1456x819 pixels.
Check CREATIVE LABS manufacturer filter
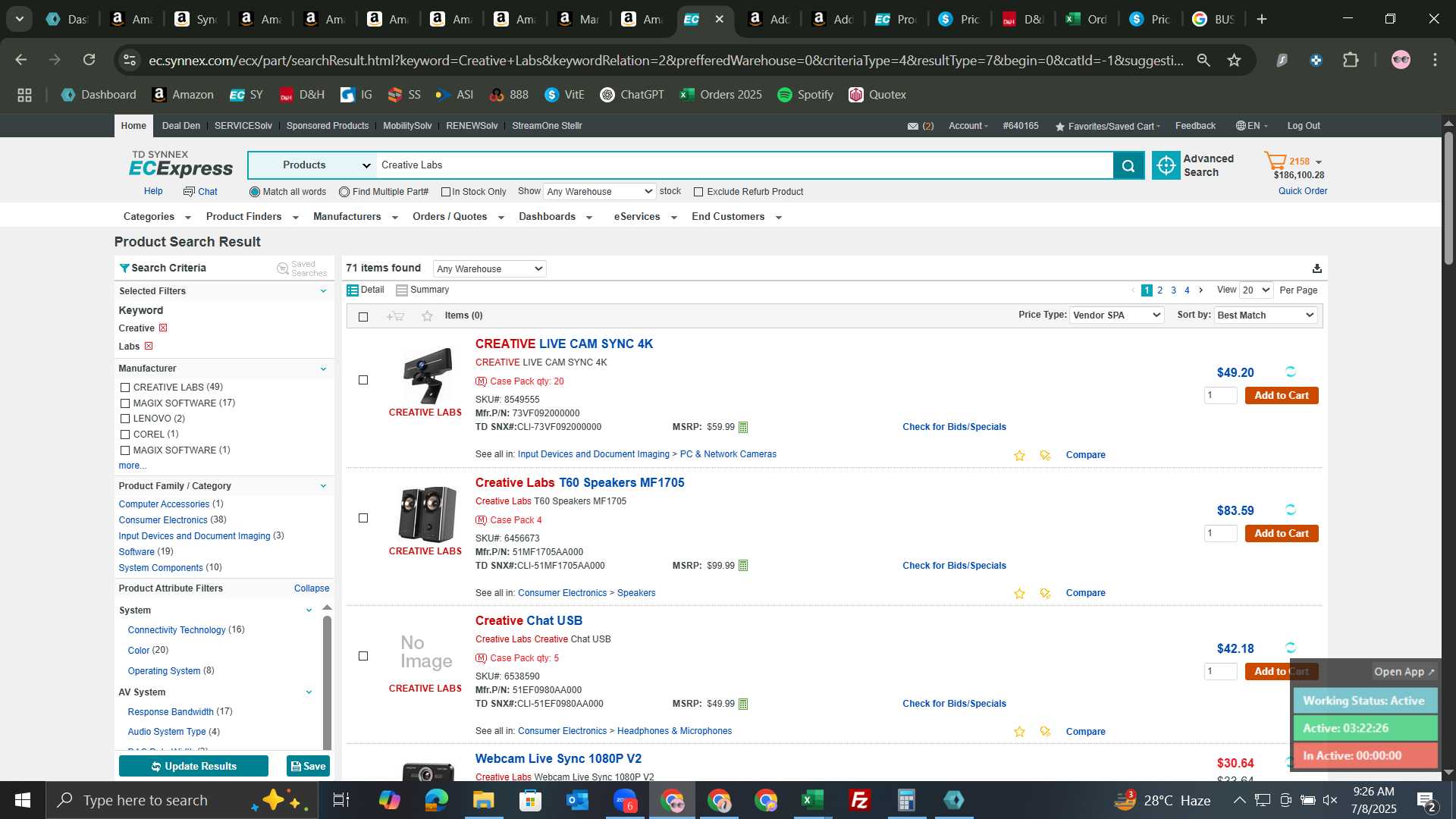(x=125, y=388)
